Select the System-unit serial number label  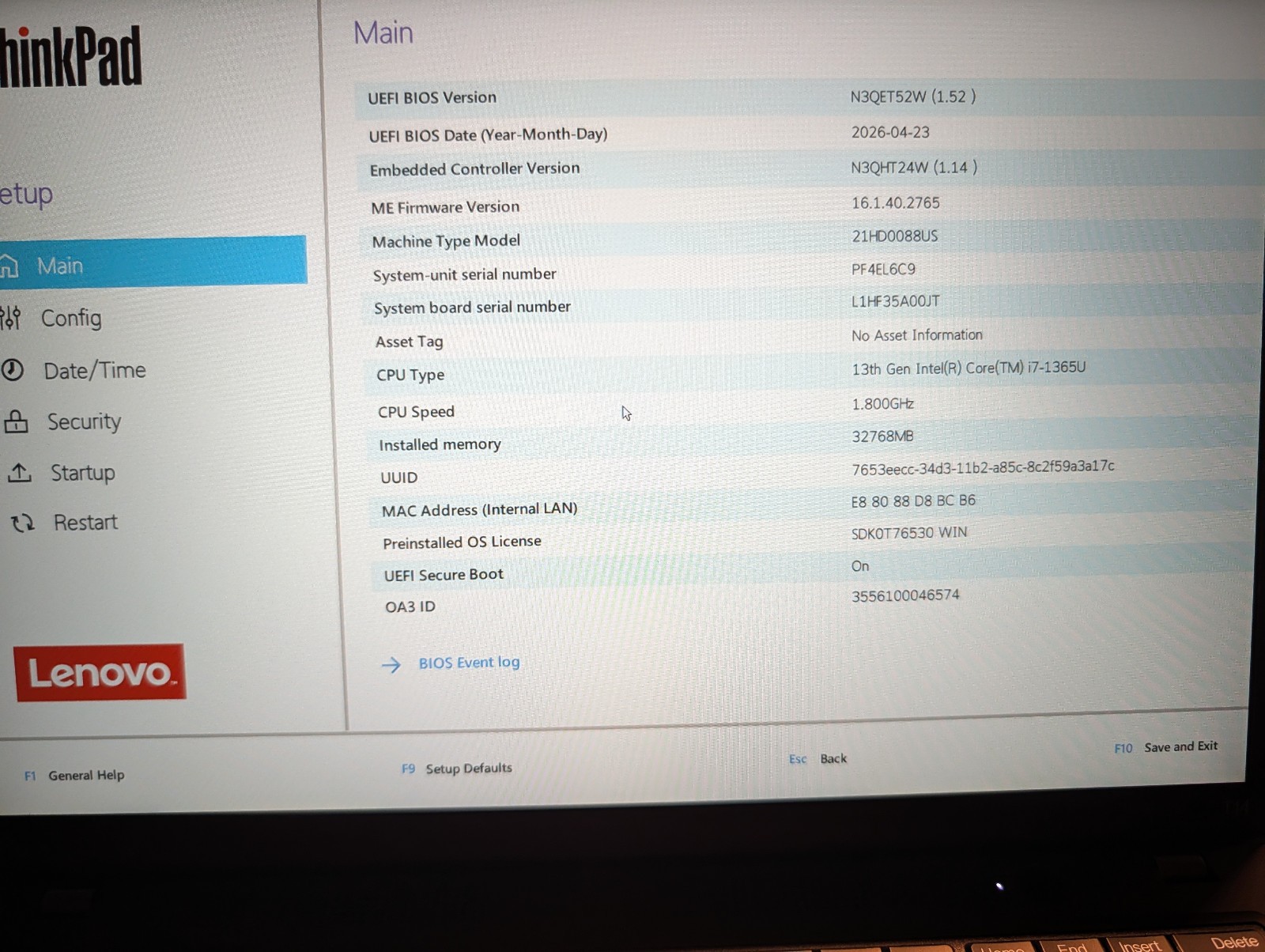tap(465, 275)
